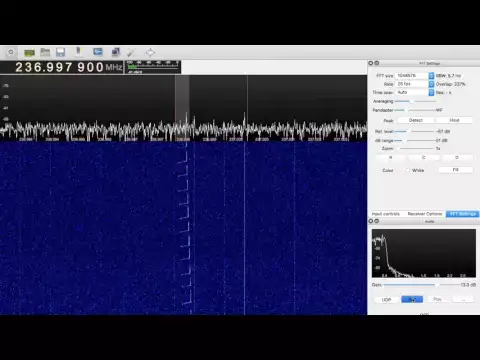The image size is (480, 360).
Task: Click the Start DSP power icon
Action: click(x=11, y=52)
